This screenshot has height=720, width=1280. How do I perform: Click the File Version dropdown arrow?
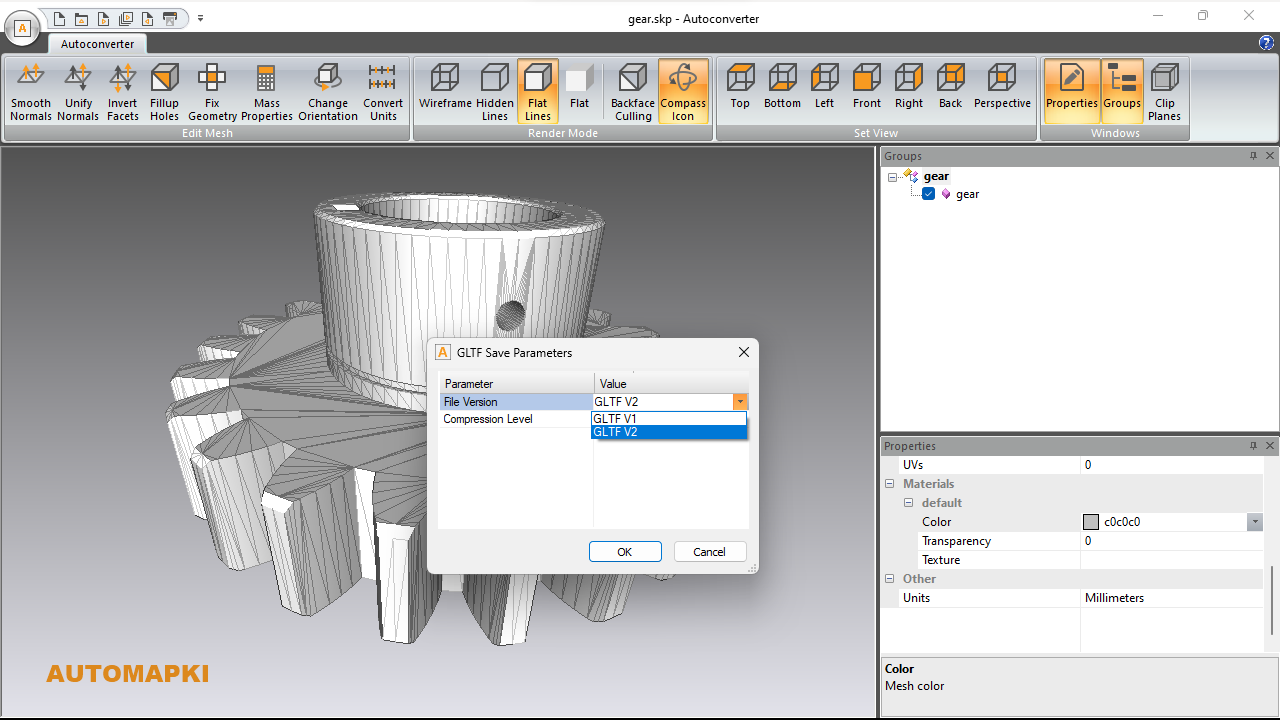click(x=740, y=402)
